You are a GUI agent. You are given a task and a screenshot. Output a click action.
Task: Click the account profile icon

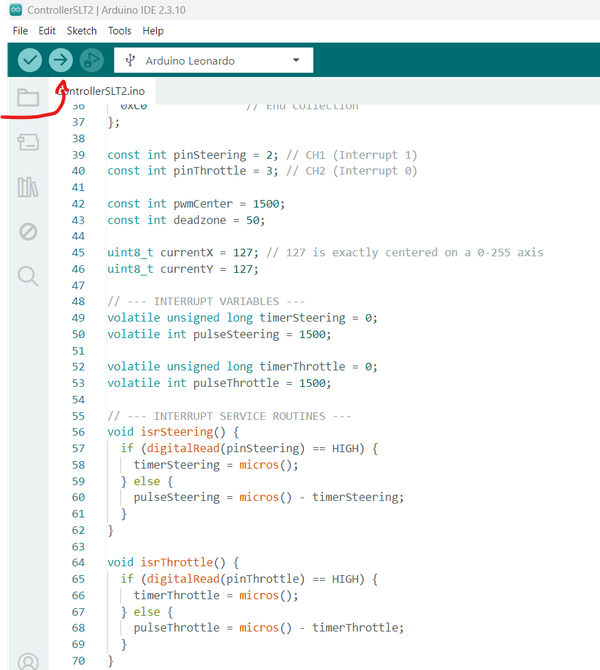click(28, 661)
